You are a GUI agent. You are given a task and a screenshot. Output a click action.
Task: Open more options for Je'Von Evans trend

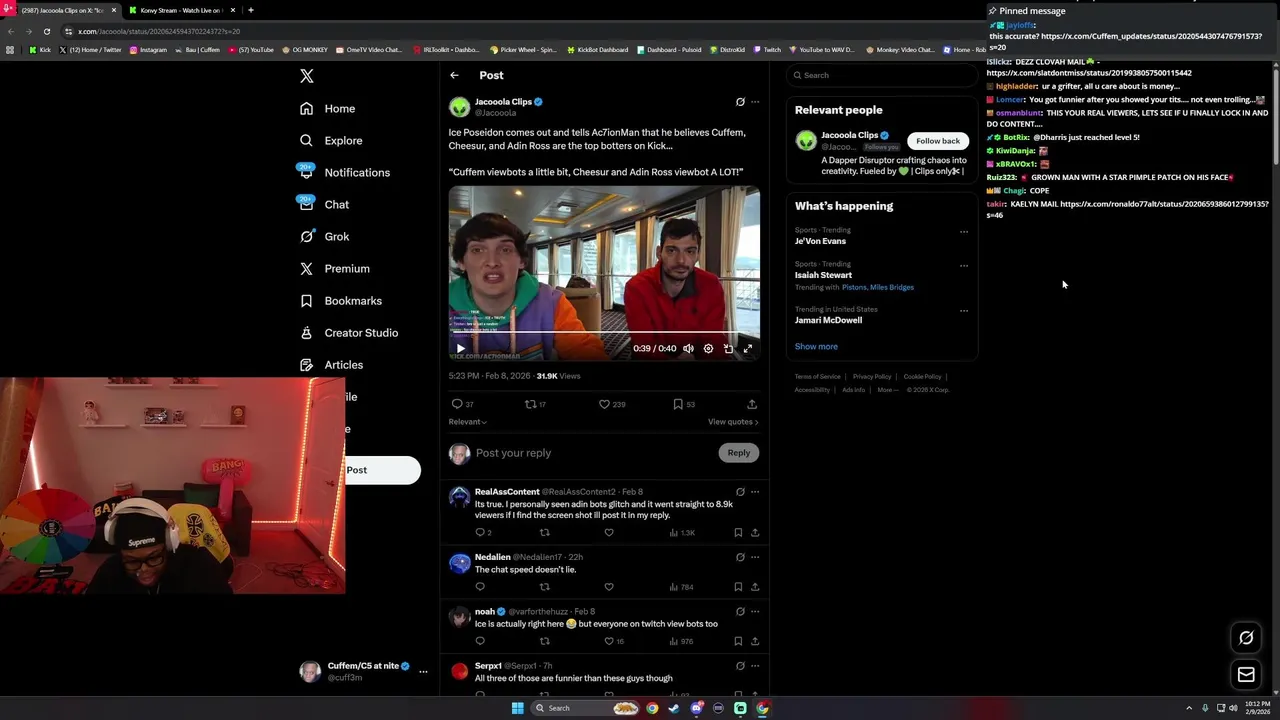[x=964, y=232]
